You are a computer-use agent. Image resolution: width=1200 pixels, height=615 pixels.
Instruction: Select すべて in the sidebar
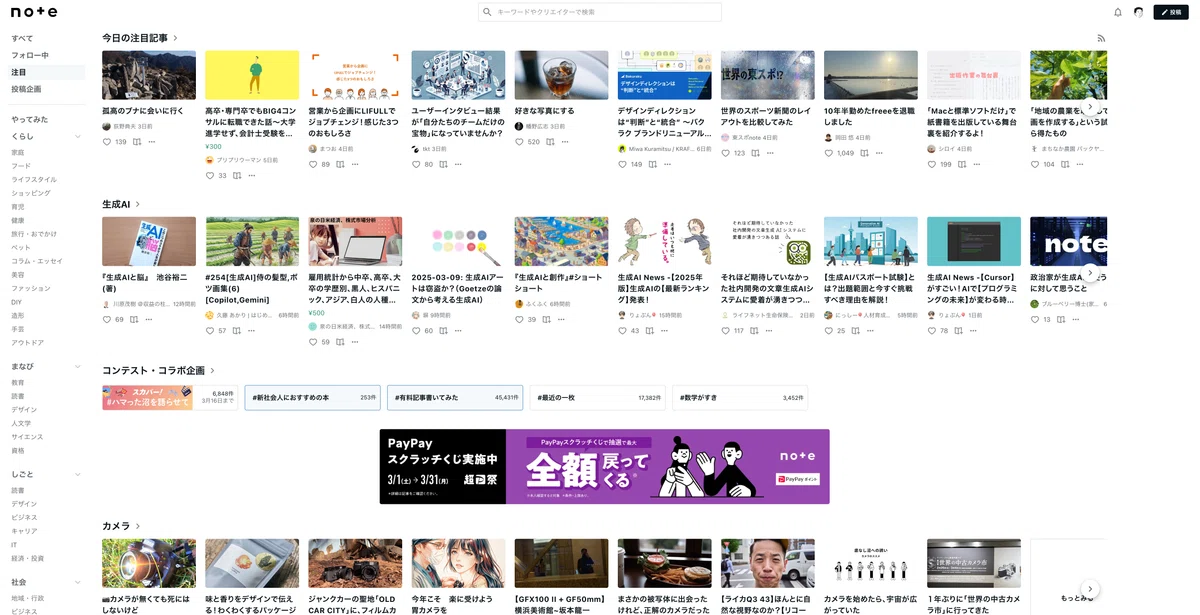22,38
